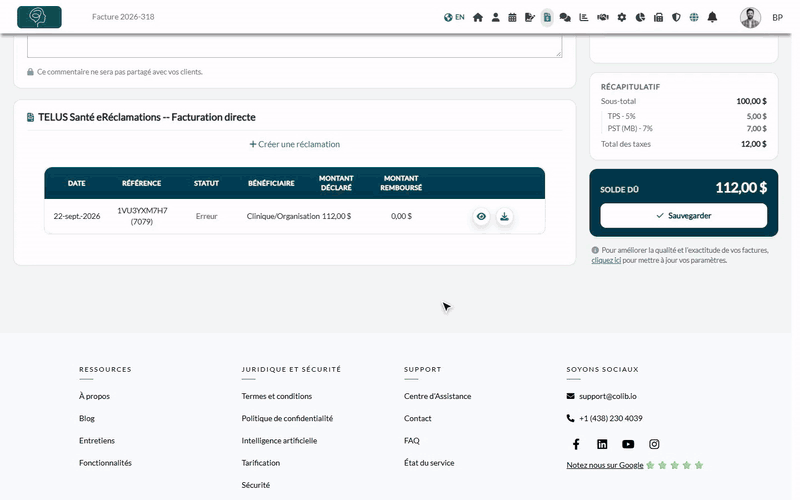Click Notez nous sur Google
This screenshot has width=800, height=500.
pyautogui.click(x=605, y=465)
